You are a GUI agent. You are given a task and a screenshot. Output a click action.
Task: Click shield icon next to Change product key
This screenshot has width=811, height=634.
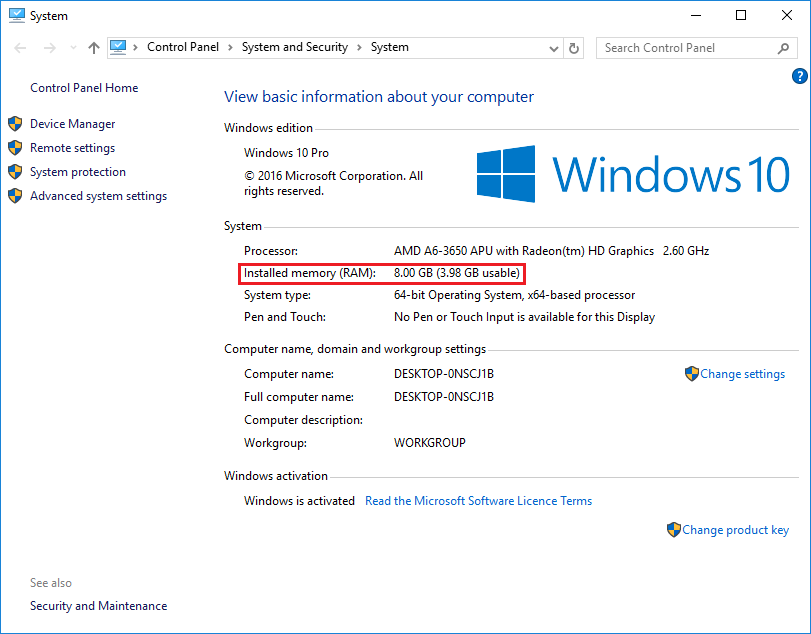click(x=673, y=530)
